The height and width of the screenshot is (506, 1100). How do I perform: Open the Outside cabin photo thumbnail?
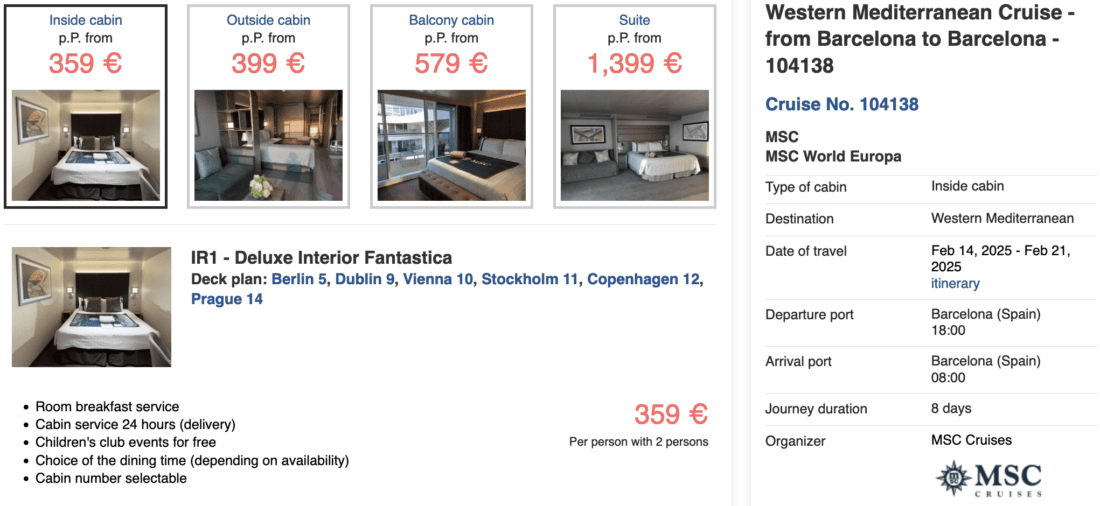[268, 145]
